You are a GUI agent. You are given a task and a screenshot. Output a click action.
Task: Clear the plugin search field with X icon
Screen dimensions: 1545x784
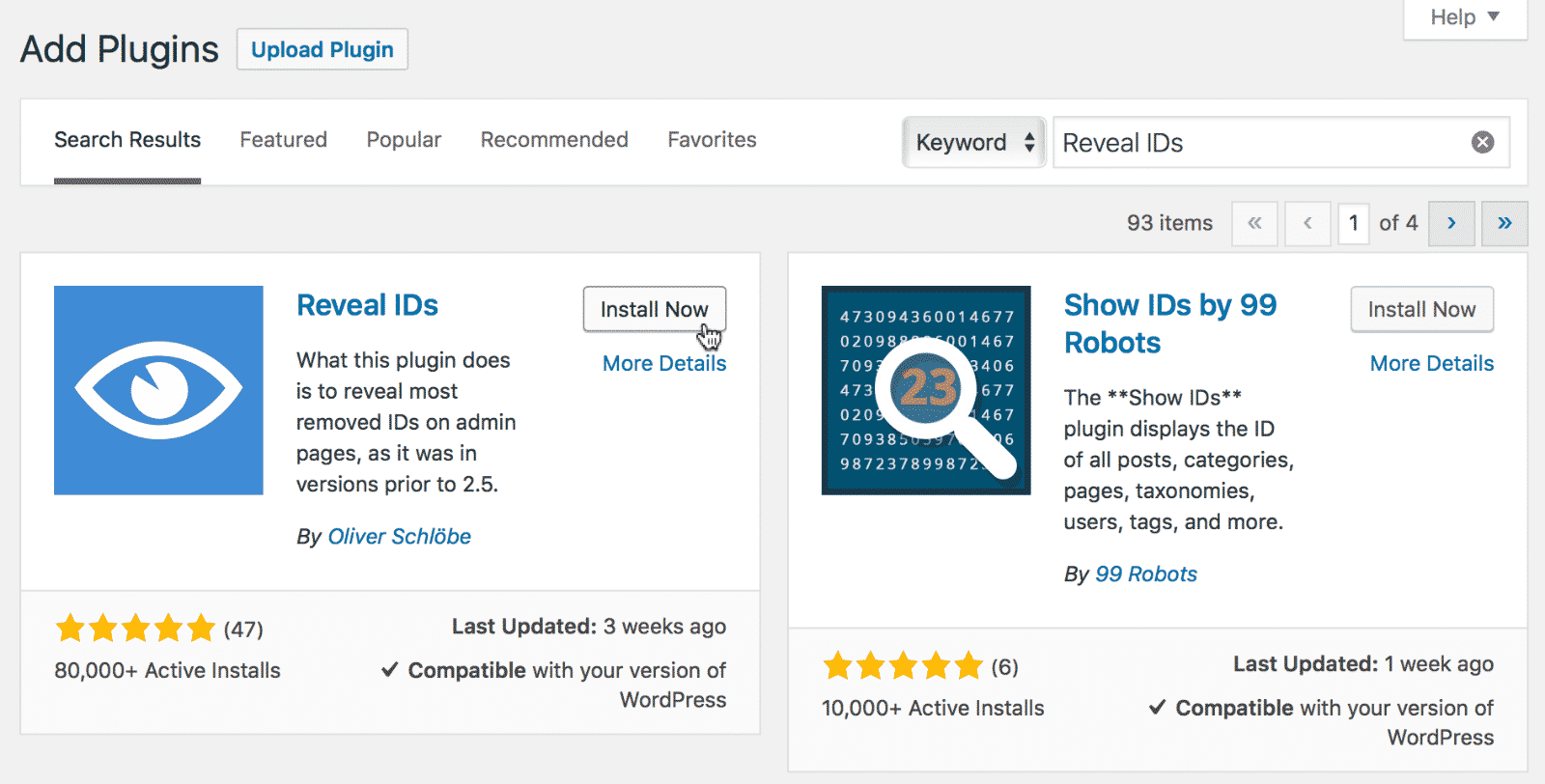point(1482,143)
